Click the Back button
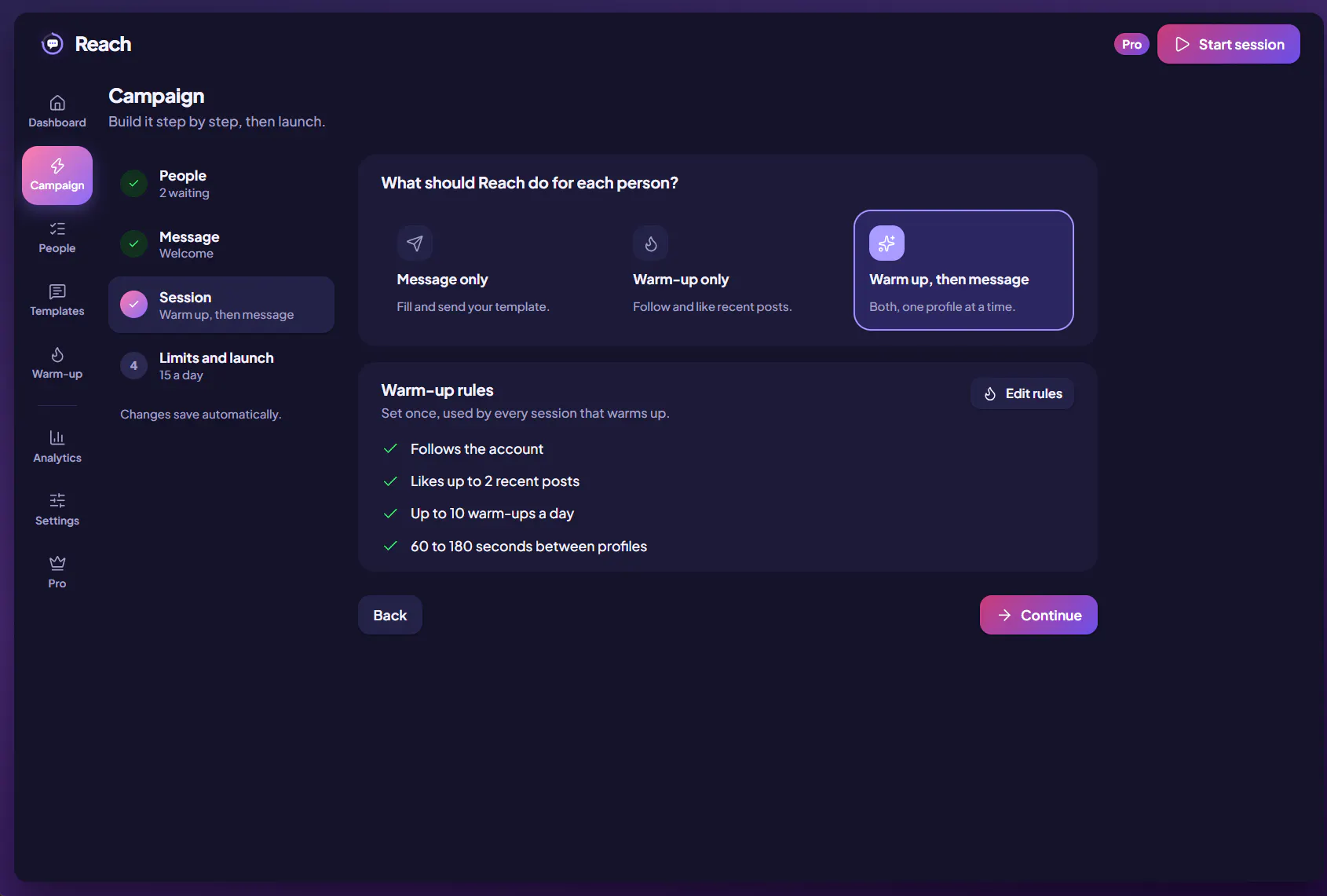The width and height of the screenshot is (1327, 896). click(390, 615)
